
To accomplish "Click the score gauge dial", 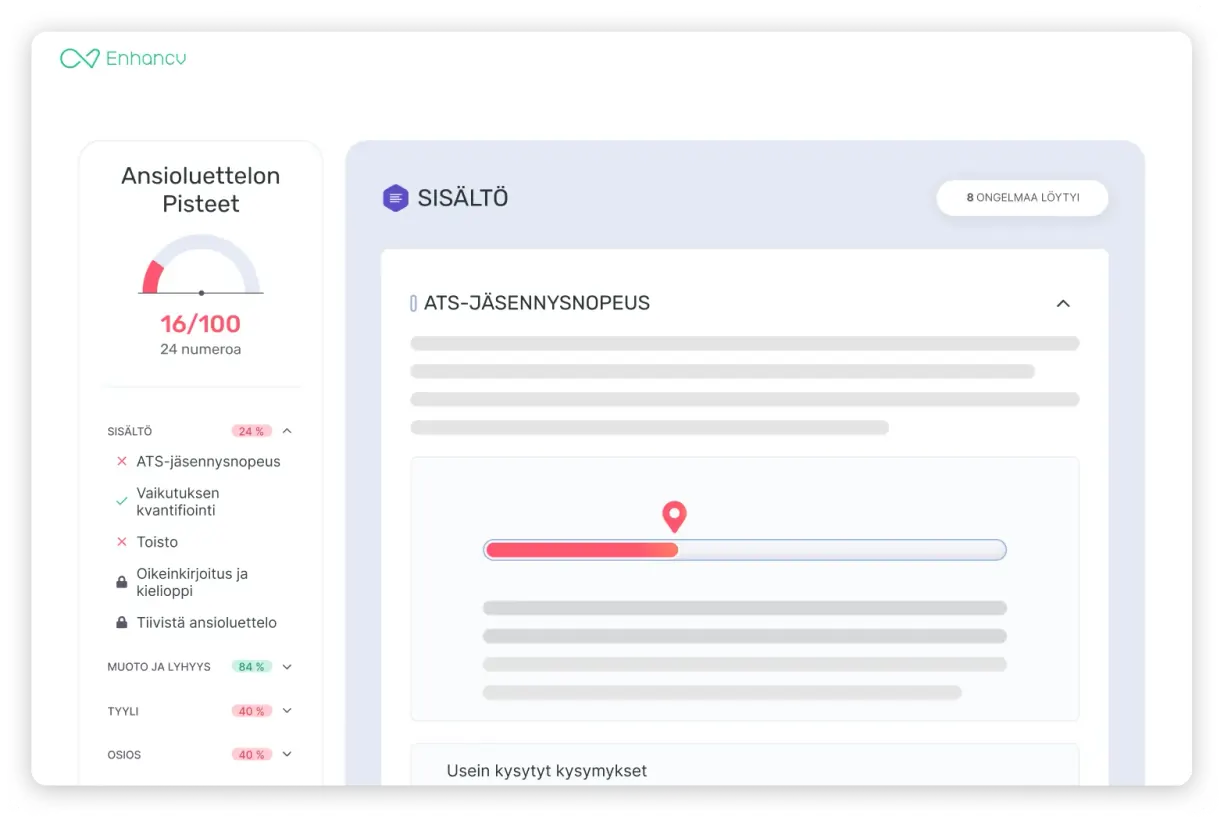I will pos(201,265).
